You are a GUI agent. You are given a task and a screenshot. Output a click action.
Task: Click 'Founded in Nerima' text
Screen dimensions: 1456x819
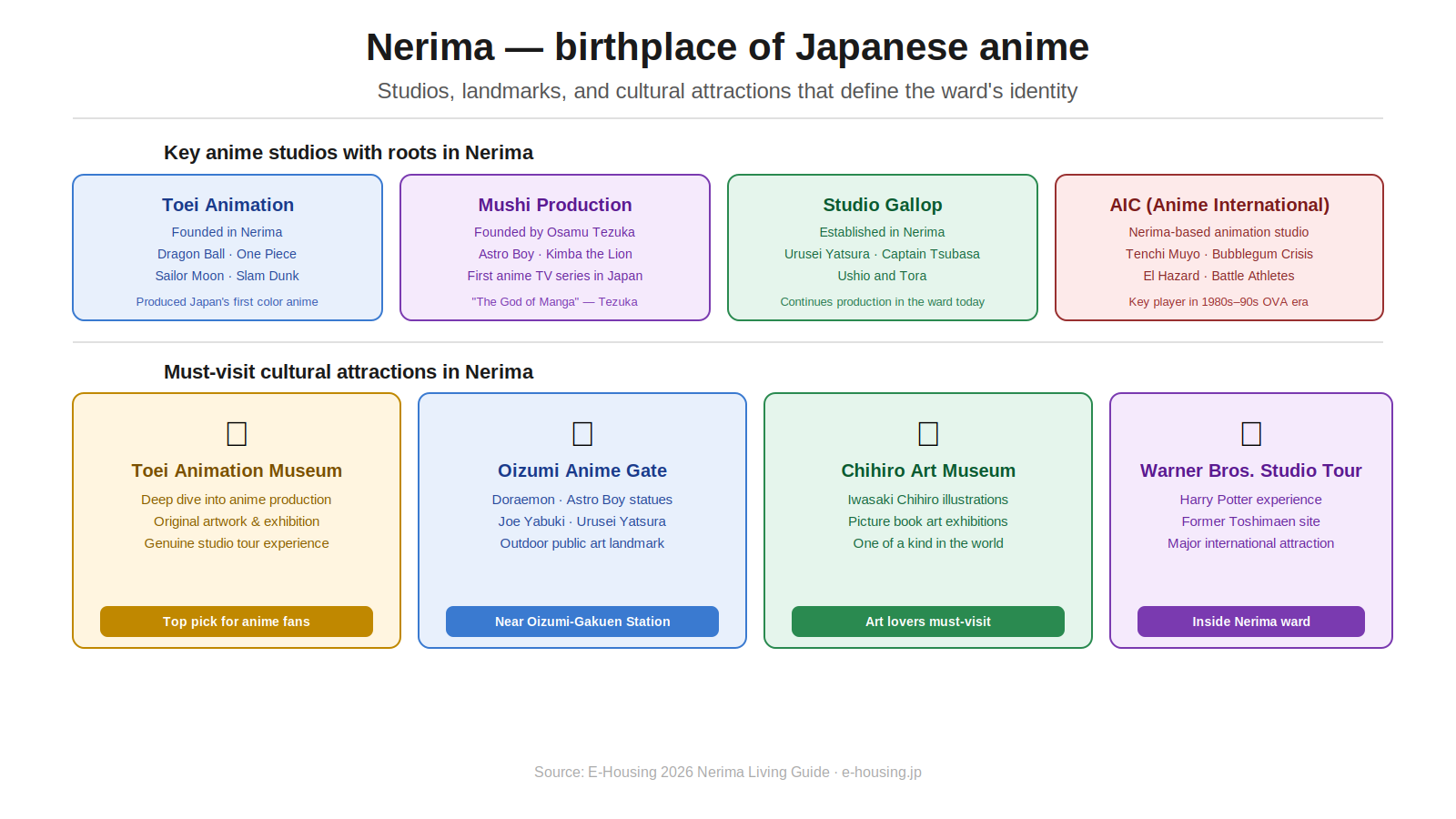click(227, 232)
